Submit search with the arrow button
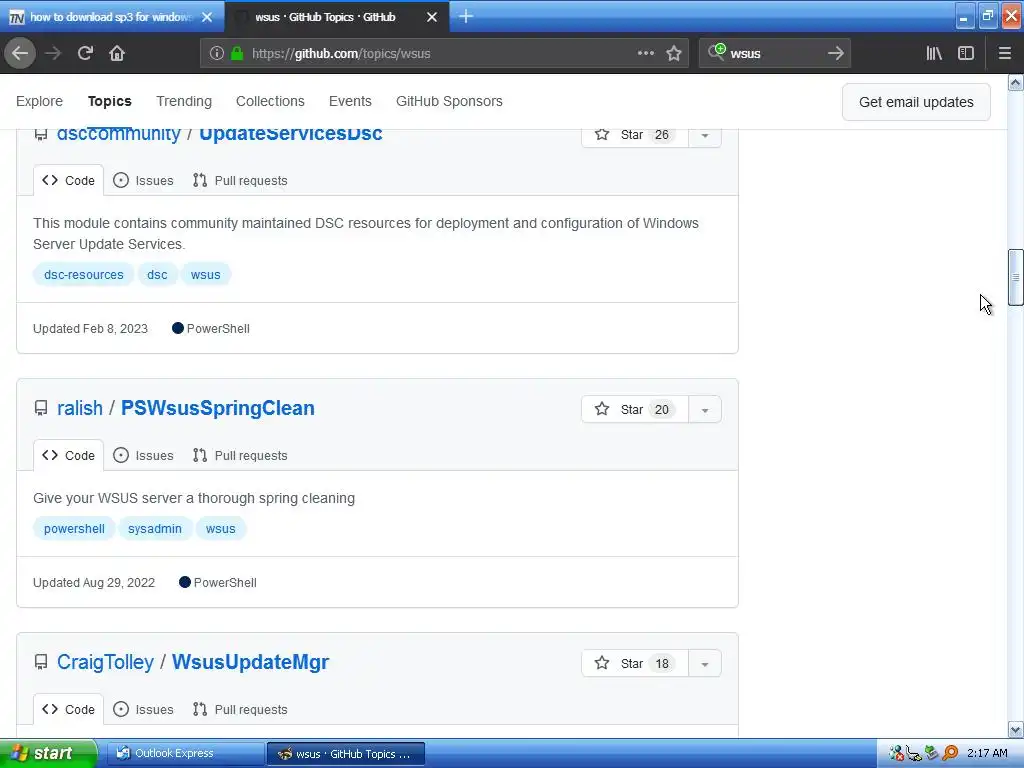 pos(835,53)
